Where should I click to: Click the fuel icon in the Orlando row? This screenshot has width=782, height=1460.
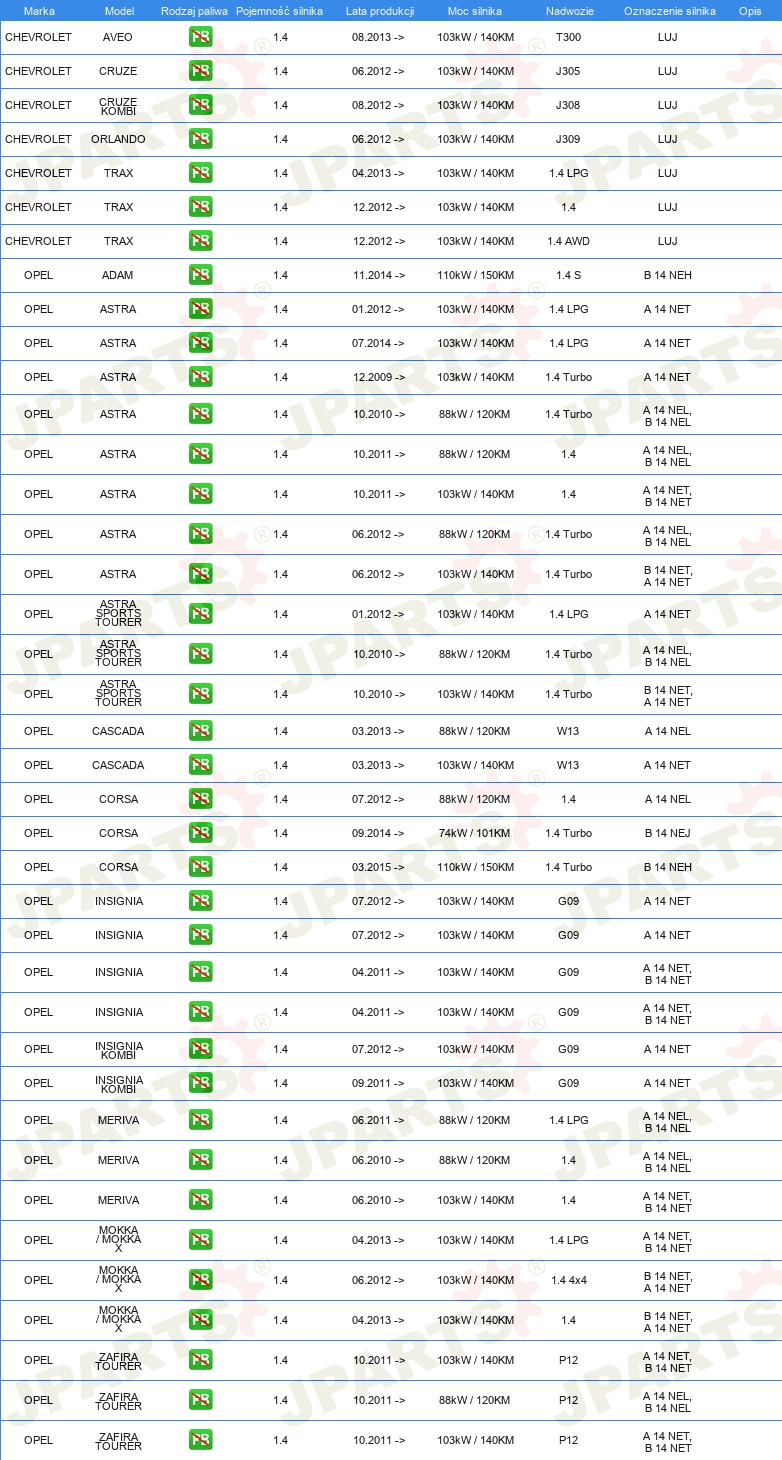[200, 139]
